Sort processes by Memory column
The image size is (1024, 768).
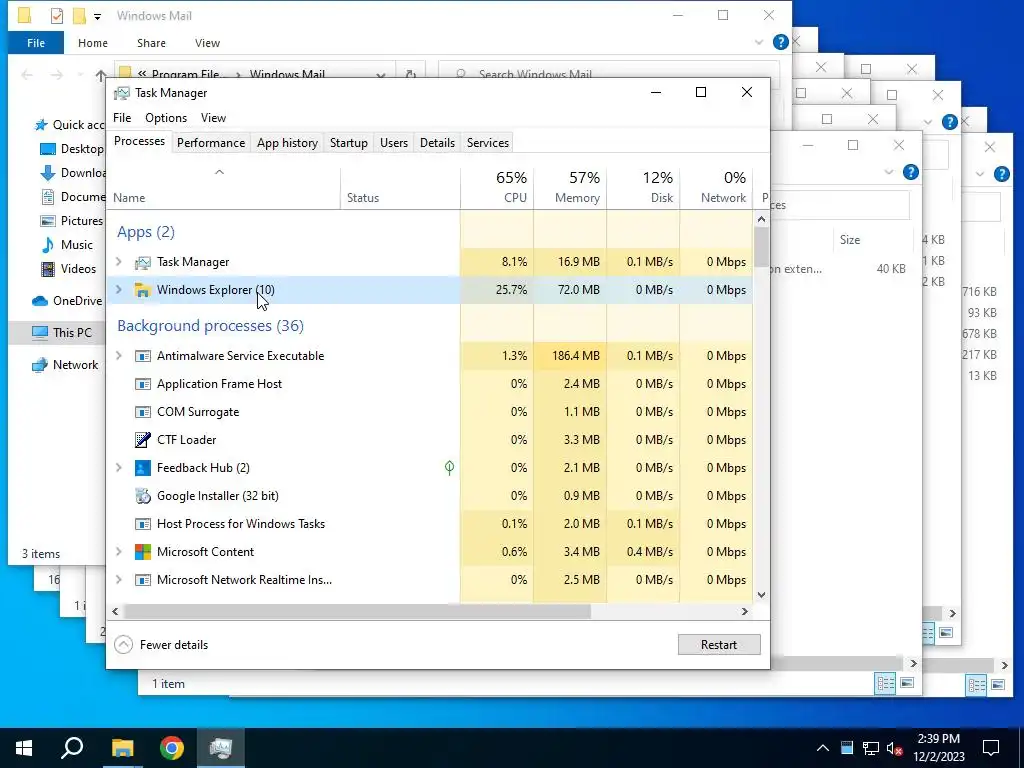pyautogui.click(x=570, y=188)
